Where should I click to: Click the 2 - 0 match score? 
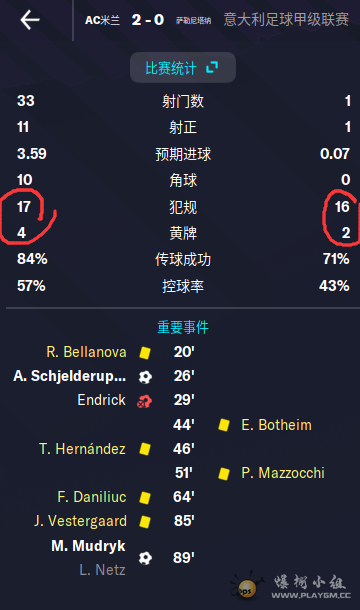(148, 19)
